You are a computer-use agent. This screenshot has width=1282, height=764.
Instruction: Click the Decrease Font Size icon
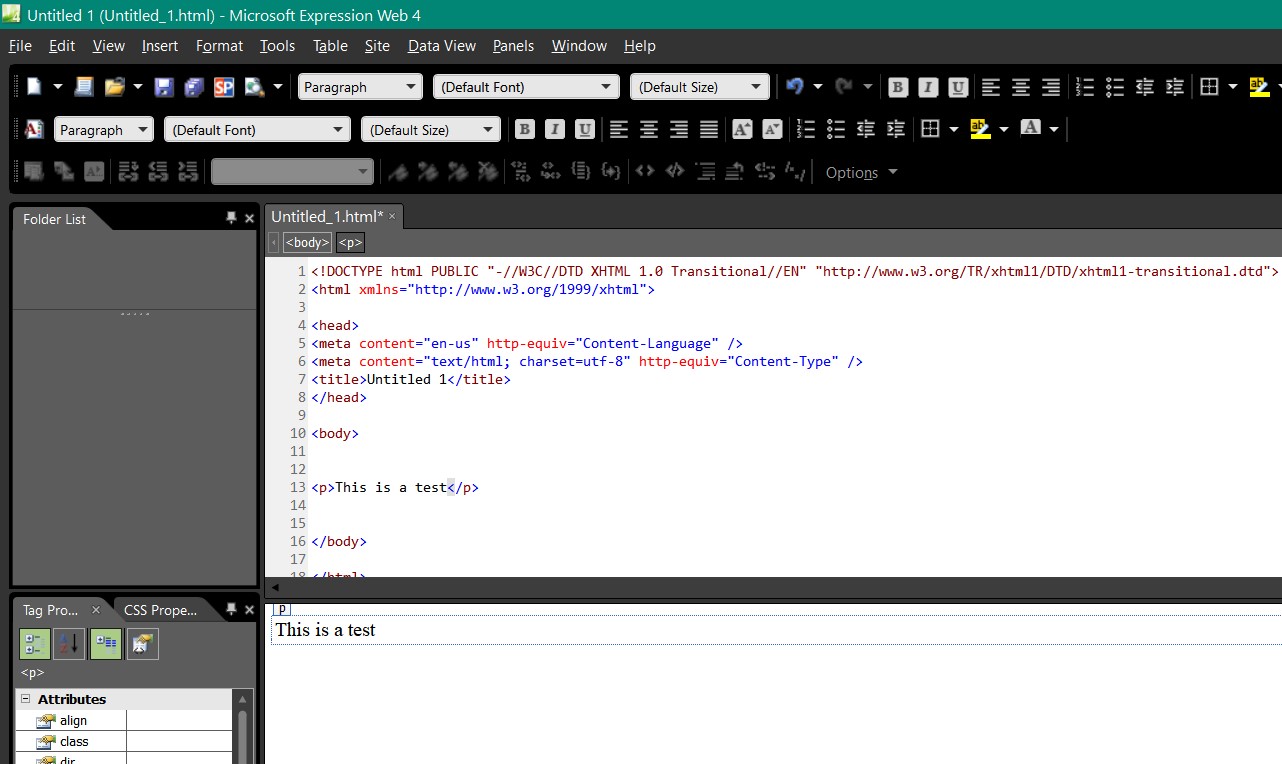(x=772, y=129)
